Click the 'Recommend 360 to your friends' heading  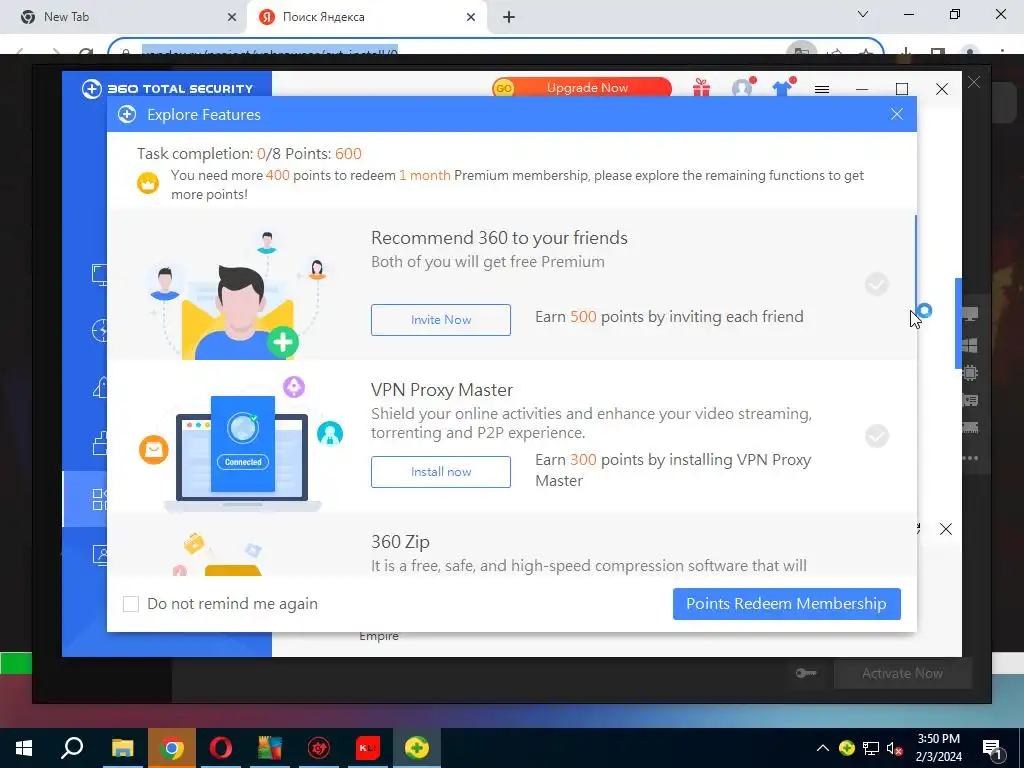coord(499,238)
